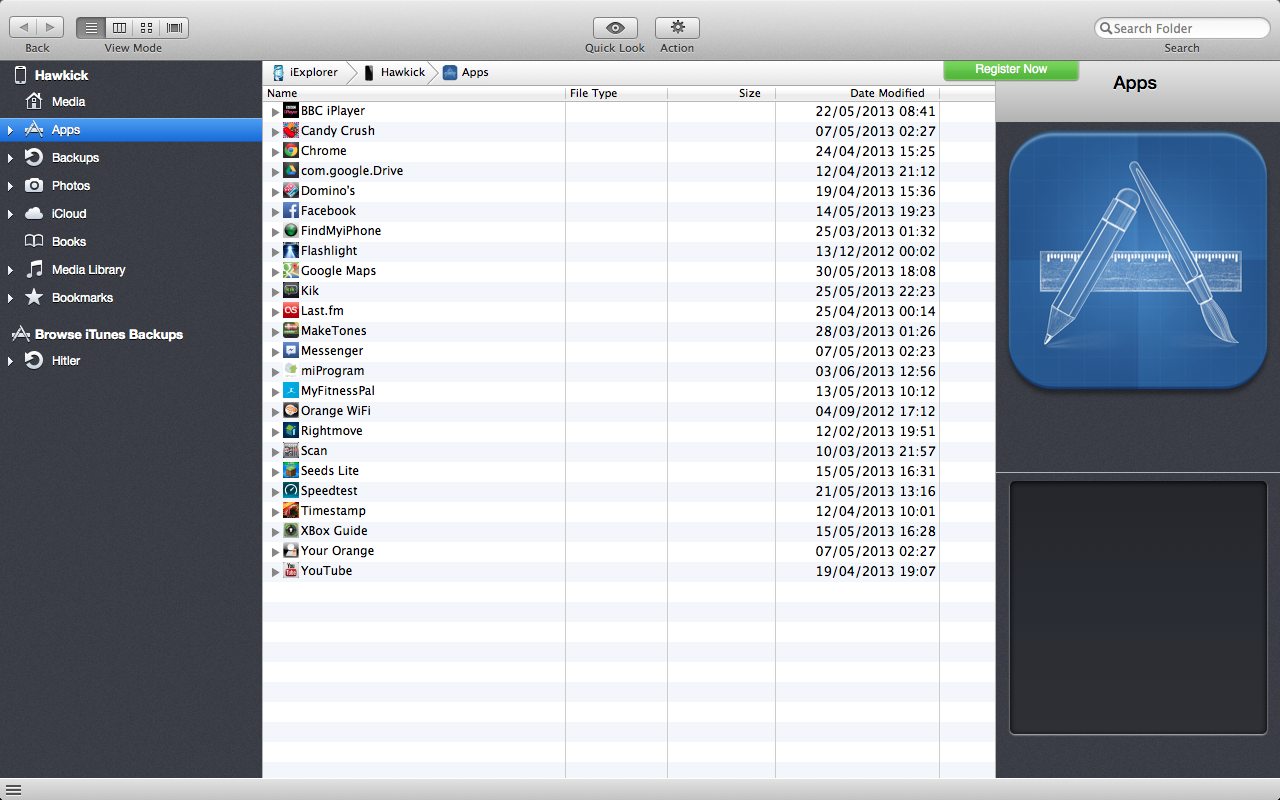Click the large Apps preview image
Viewport: 1280px width, 800px height.
[x=1138, y=262]
